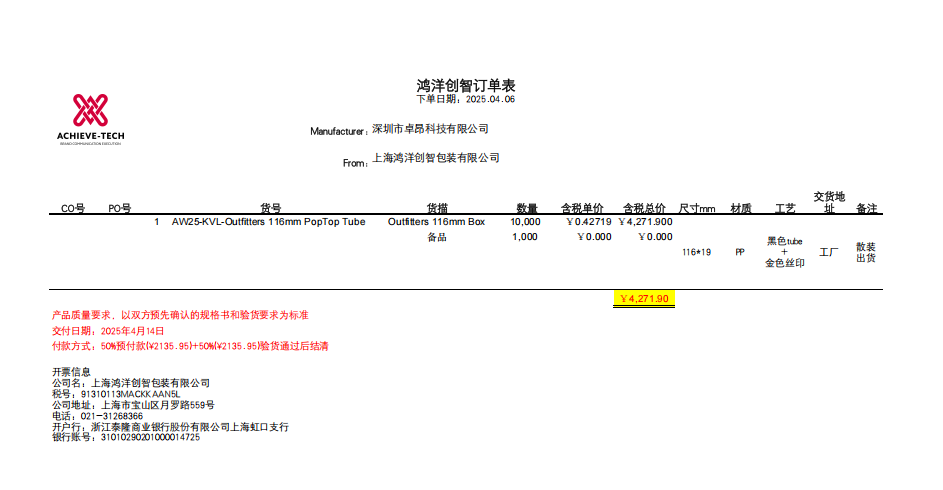Click the size value 116*19
Screen dimensions: 943x490
coord(696,253)
